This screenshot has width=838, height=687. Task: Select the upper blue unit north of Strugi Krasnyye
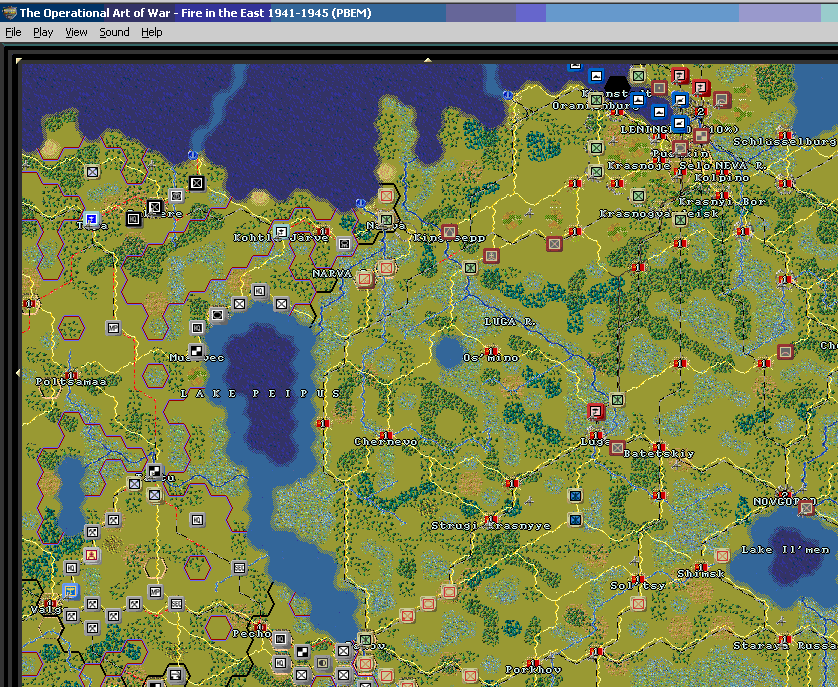575,496
